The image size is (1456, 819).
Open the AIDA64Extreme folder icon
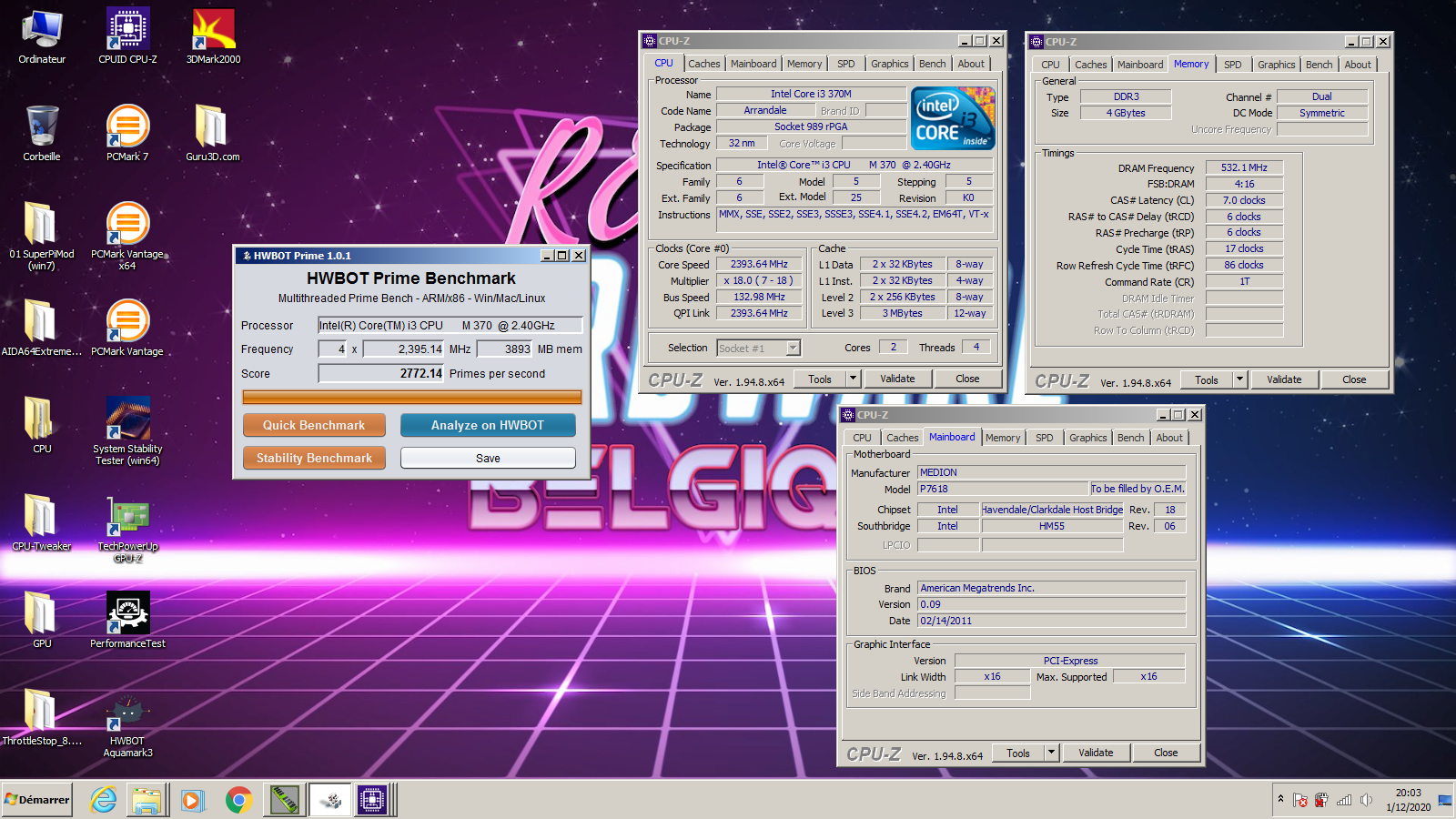[x=42, y=328]
